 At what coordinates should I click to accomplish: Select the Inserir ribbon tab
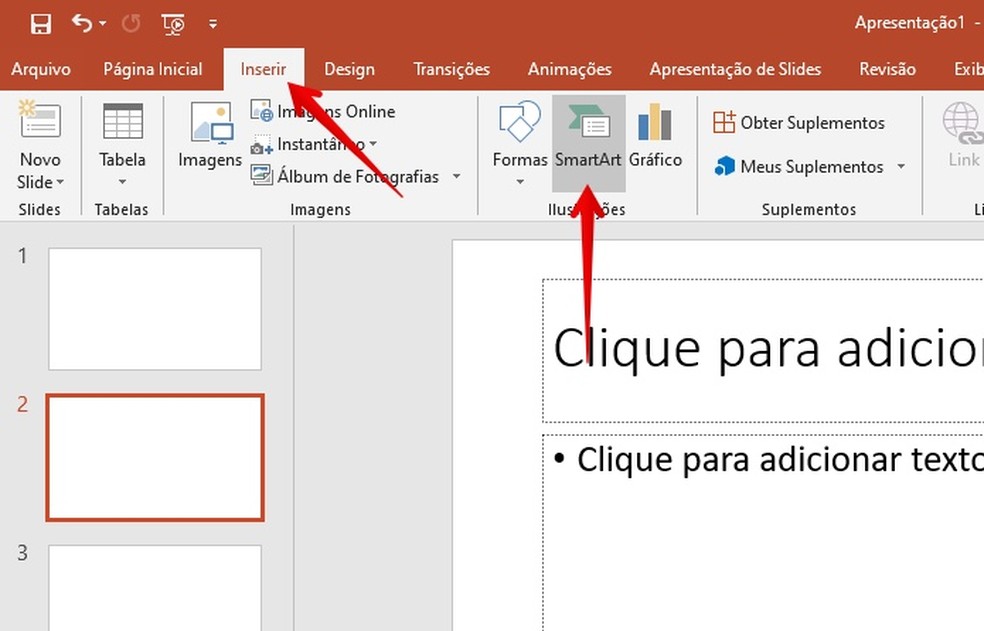(x=263, y=69)
